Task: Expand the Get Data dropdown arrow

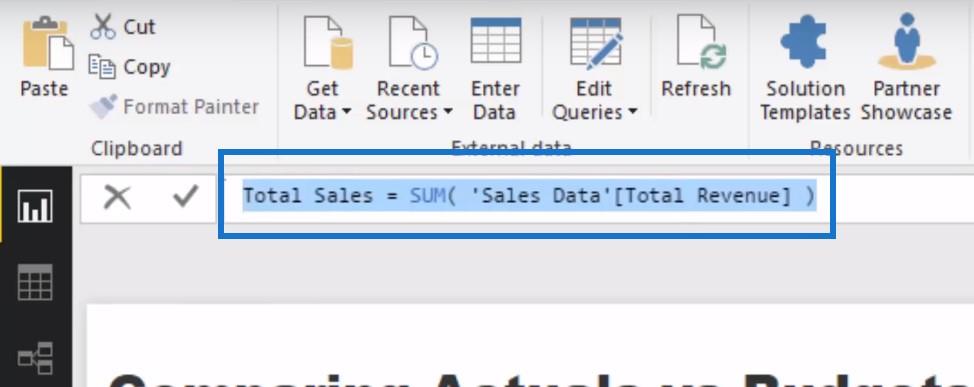Action: click(x=347, y=112)
